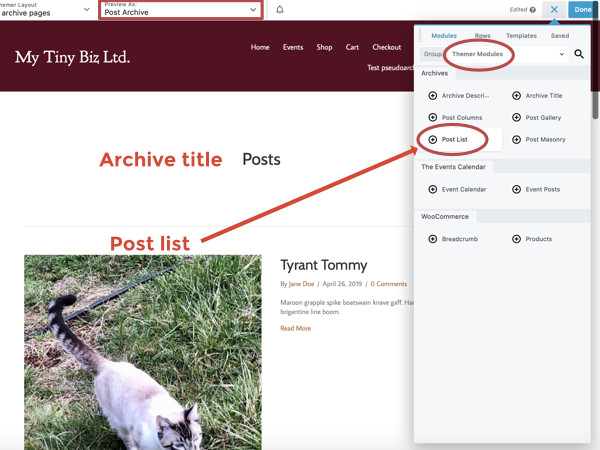
Task: Add the Post Columns module
Action: 455,118
